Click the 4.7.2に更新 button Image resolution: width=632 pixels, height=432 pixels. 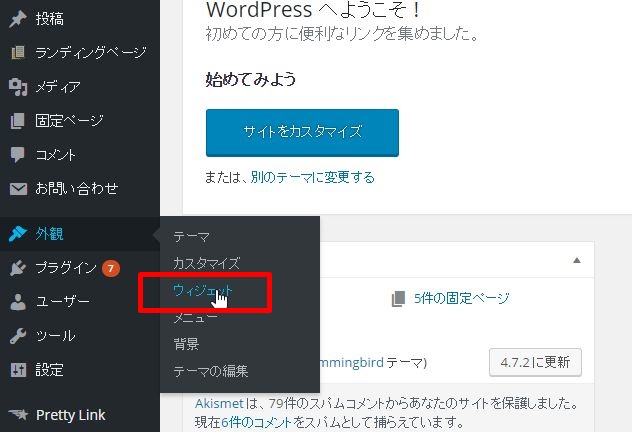point(535,362)
